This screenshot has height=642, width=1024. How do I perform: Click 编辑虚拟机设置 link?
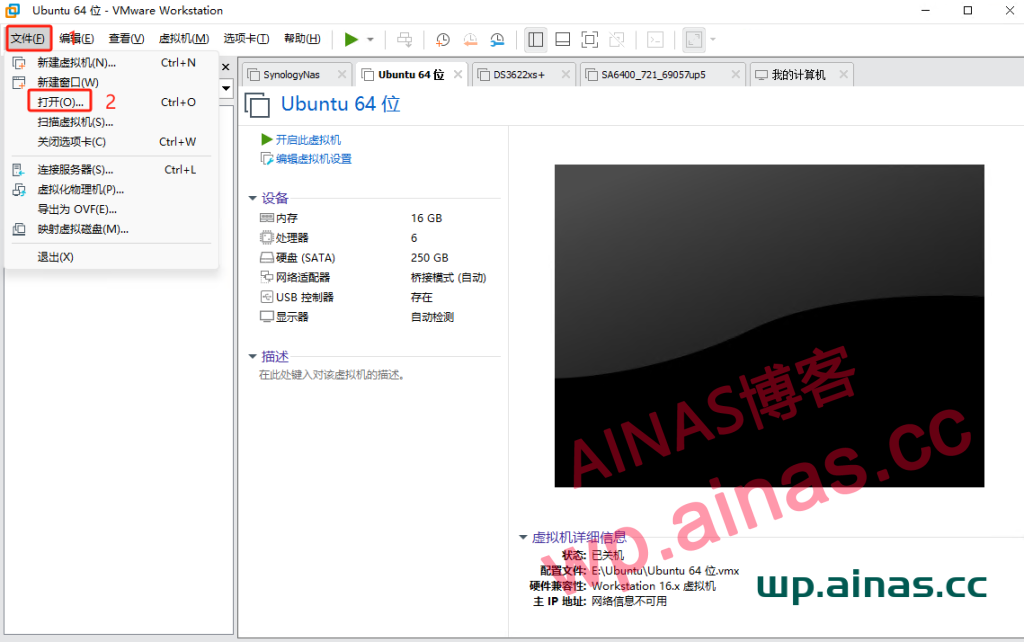313,159
